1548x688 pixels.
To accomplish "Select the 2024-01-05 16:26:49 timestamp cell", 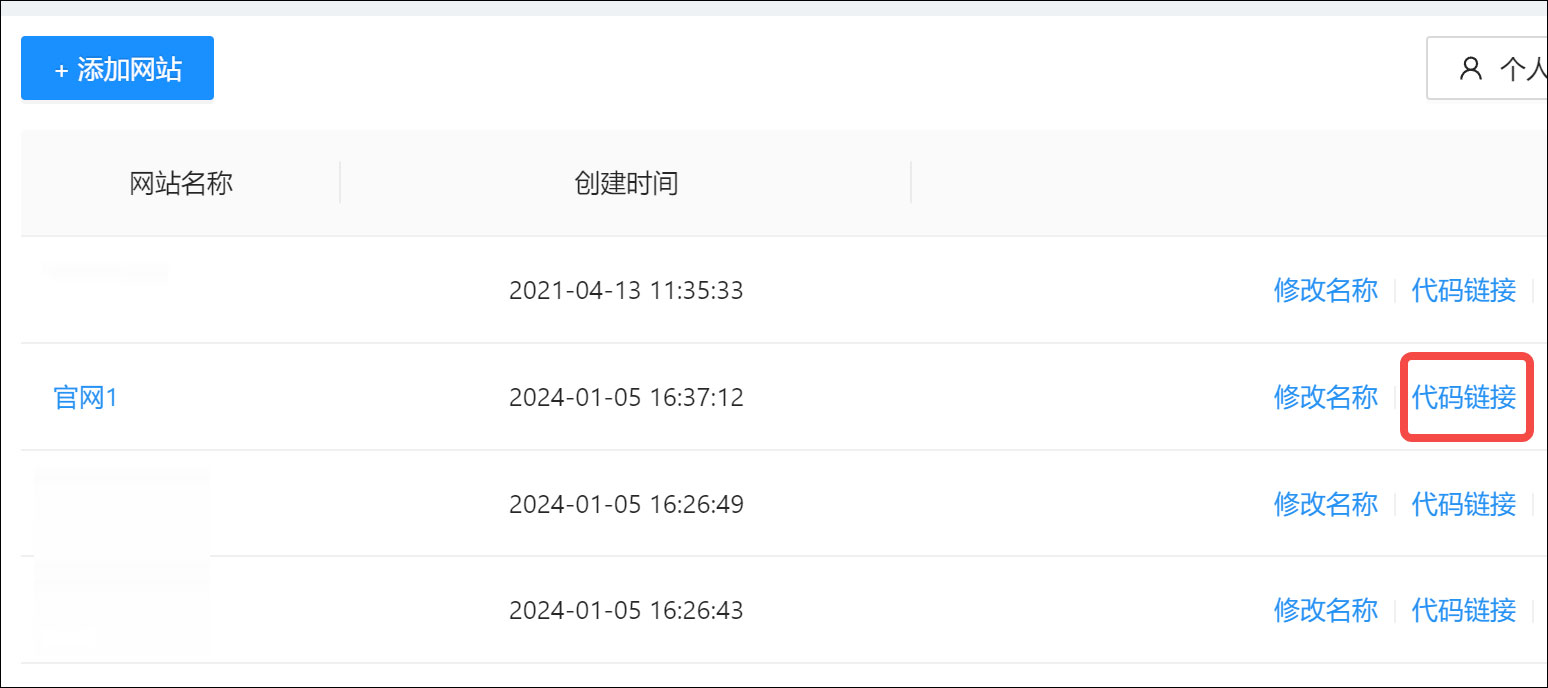I will (626, 503).
